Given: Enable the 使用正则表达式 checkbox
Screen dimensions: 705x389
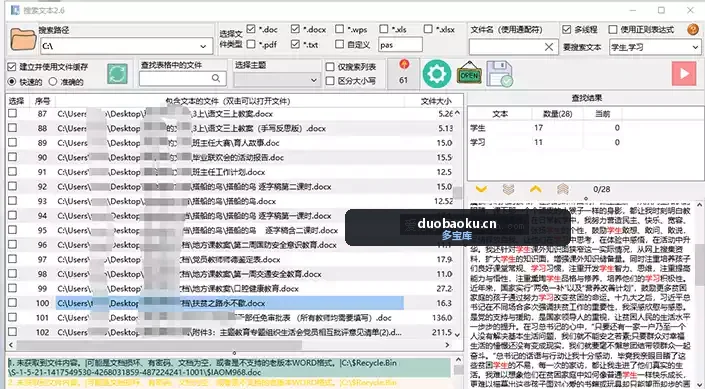Looking at the screenshot, I should (x=612, y=29).
